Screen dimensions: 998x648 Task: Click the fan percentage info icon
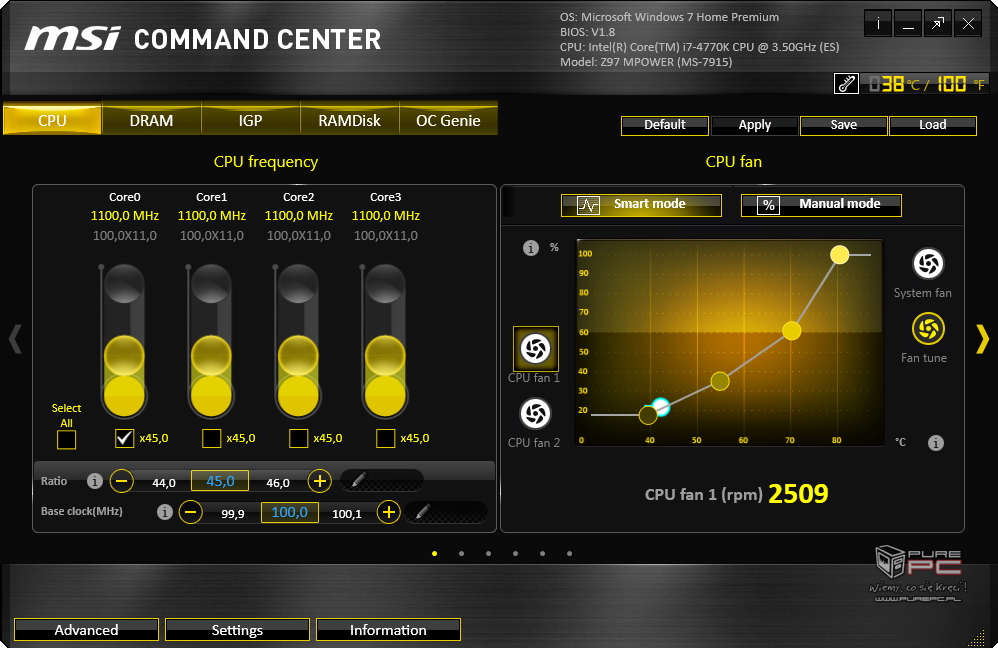531,248
